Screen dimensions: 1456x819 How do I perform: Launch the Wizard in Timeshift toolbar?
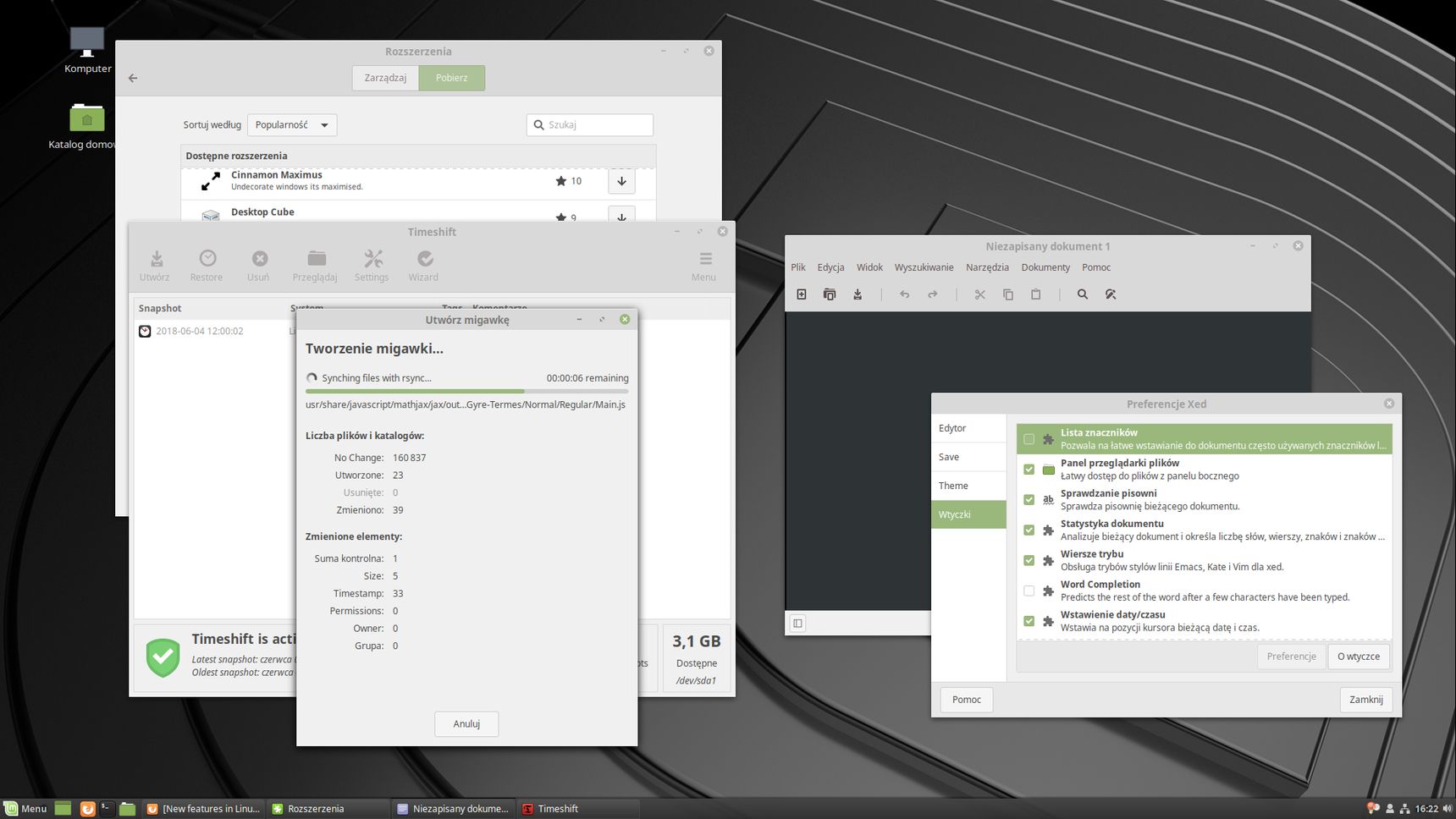(425, 258)
